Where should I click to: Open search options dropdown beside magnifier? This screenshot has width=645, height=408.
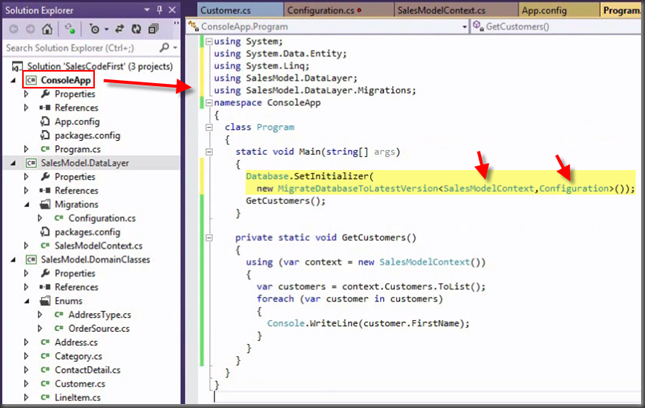(175, 48)
